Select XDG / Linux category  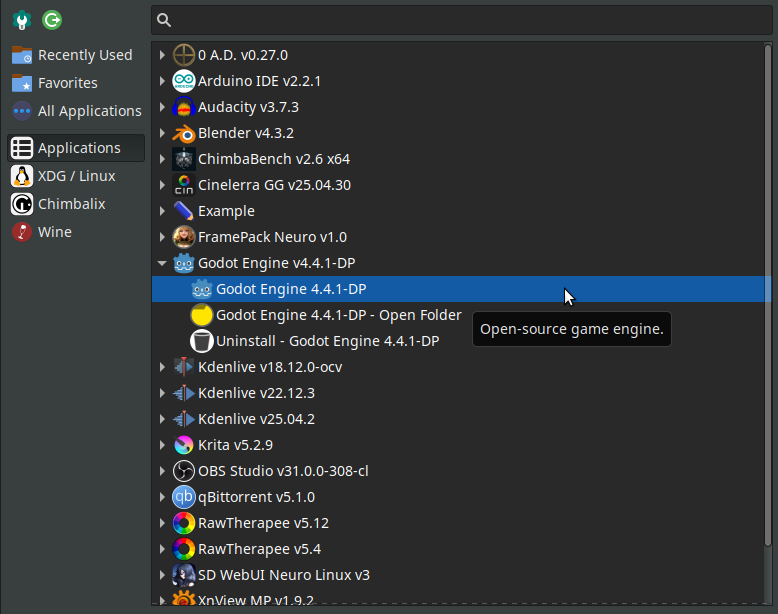coord(75,176)
